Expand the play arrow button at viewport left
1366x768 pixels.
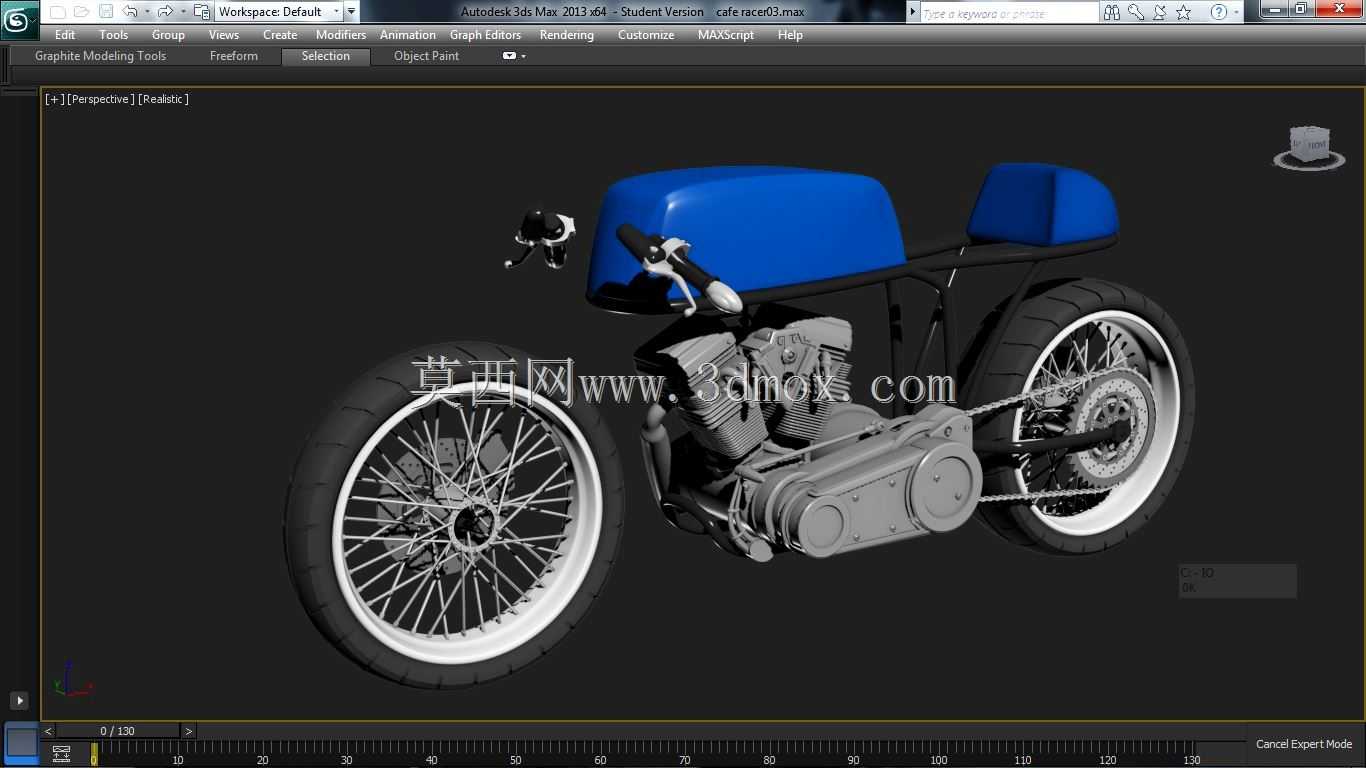click(x=19, y=701)
